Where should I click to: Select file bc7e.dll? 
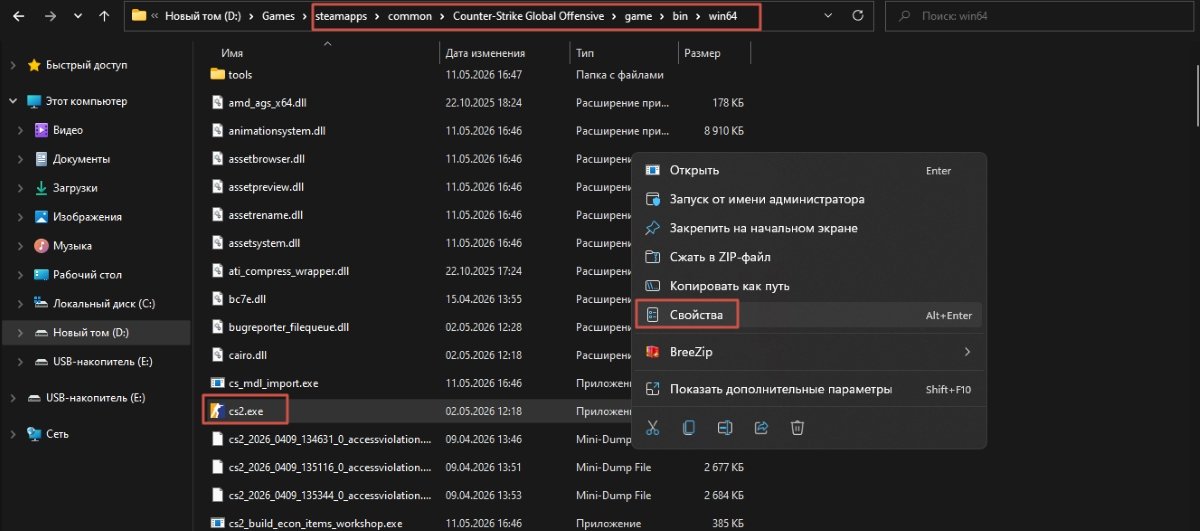coord(249,298)
